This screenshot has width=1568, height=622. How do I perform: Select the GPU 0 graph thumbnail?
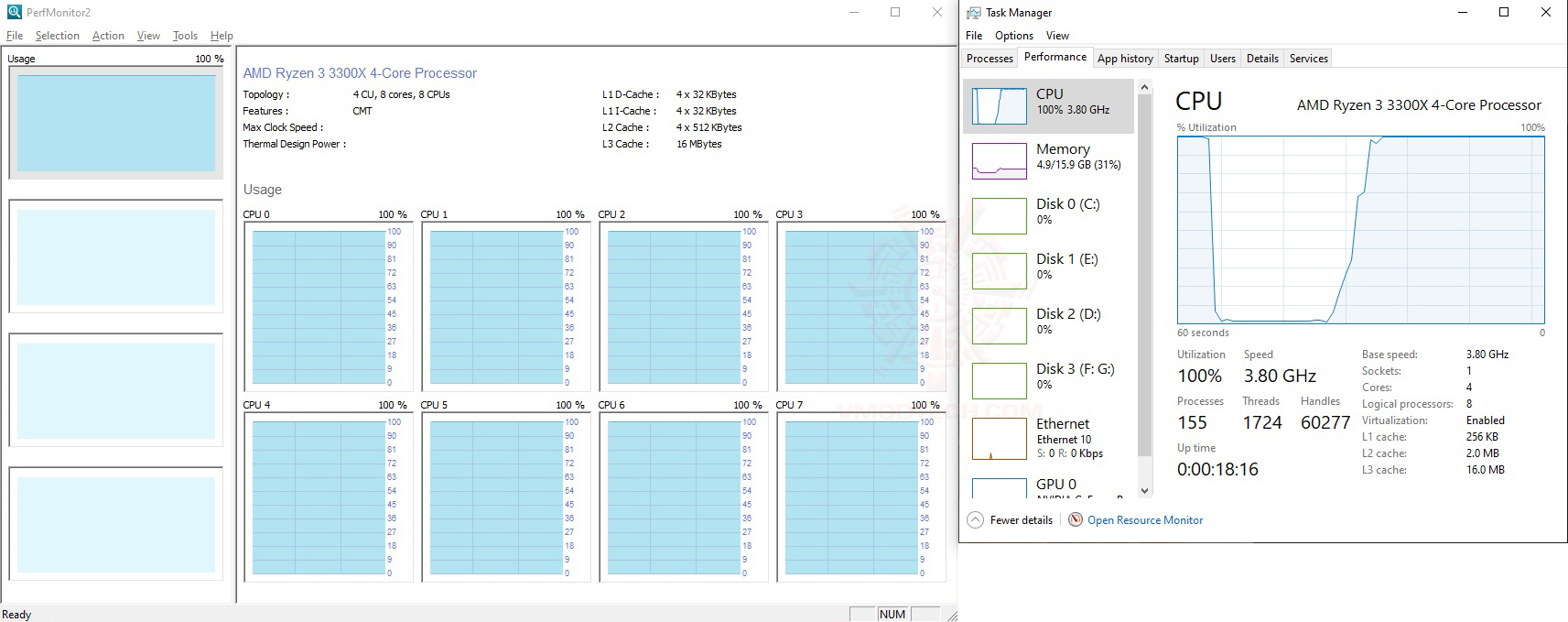pos(999,488)
